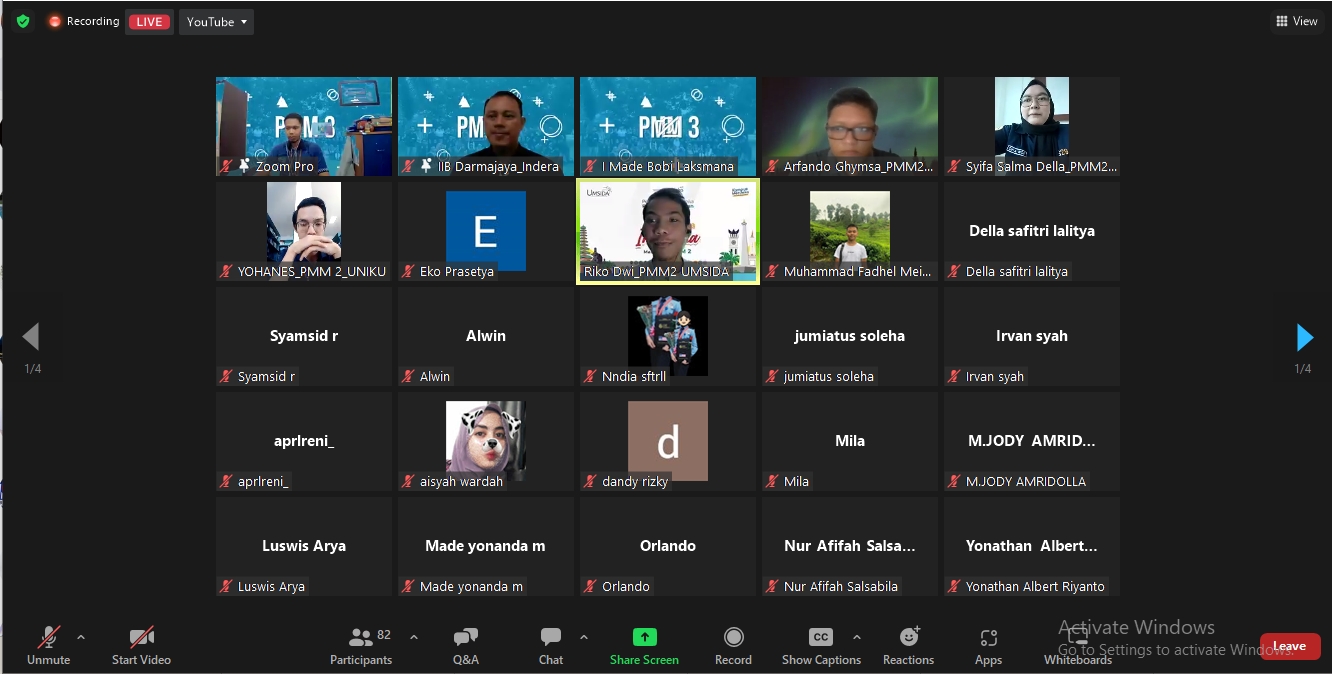
Task: Open Whiteboards from the toolbar
Action: coord(1077,646)
